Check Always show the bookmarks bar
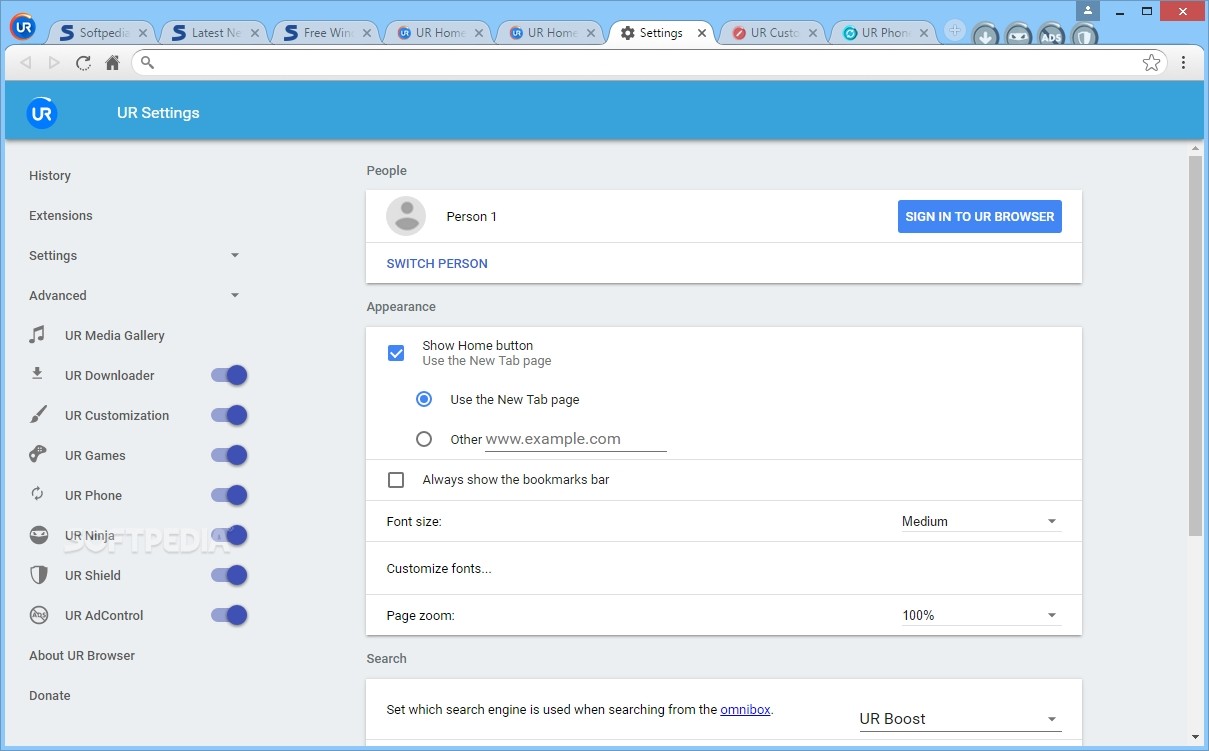1209x751 pixels. tap(396, 480)
